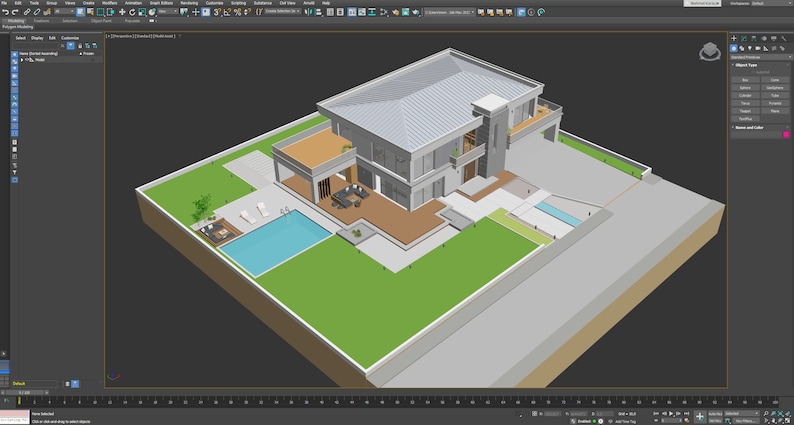
Task: Open the Help menu
Action: [326, 3]
